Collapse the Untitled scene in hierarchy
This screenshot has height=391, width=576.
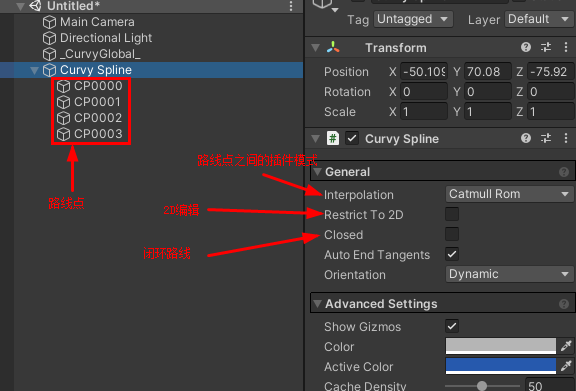(x=21, y=6)
